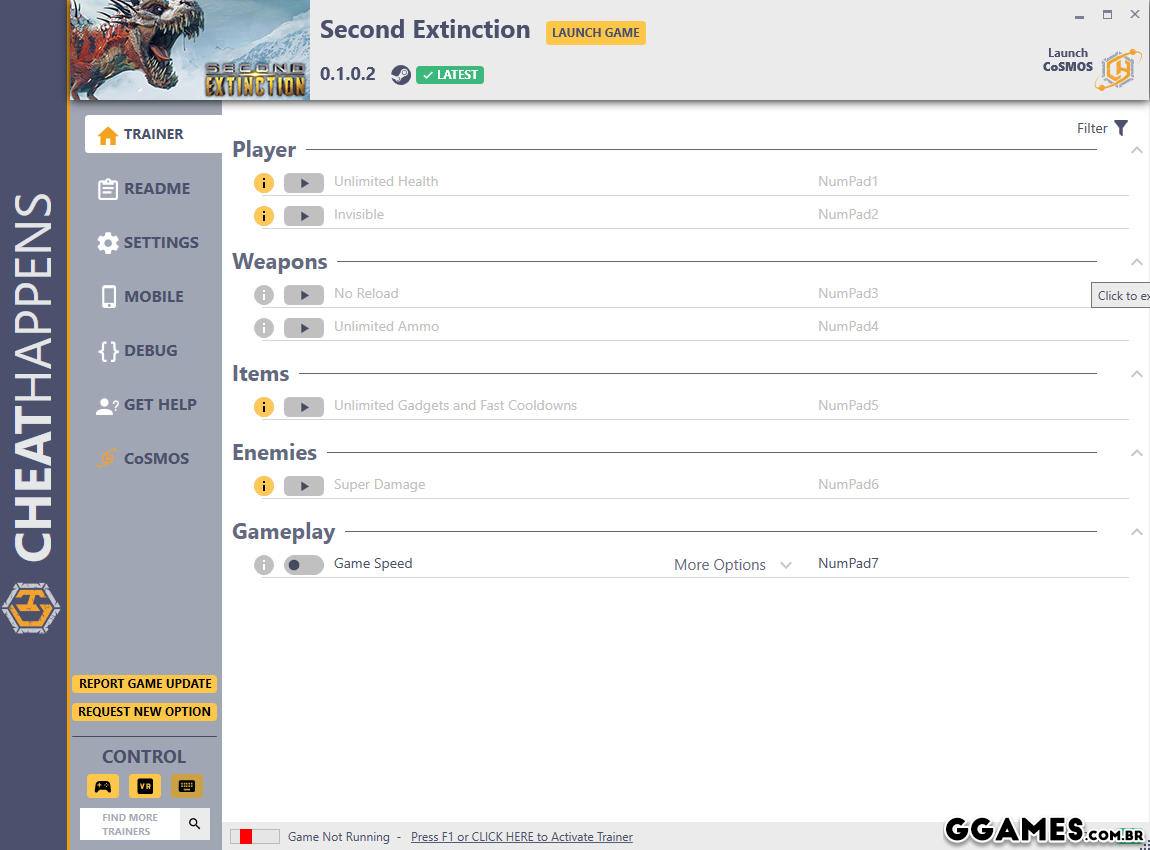1150x850 pixels.
Task: Activate the Invisible cheat play toggle
Action: (x=303, y=216)
